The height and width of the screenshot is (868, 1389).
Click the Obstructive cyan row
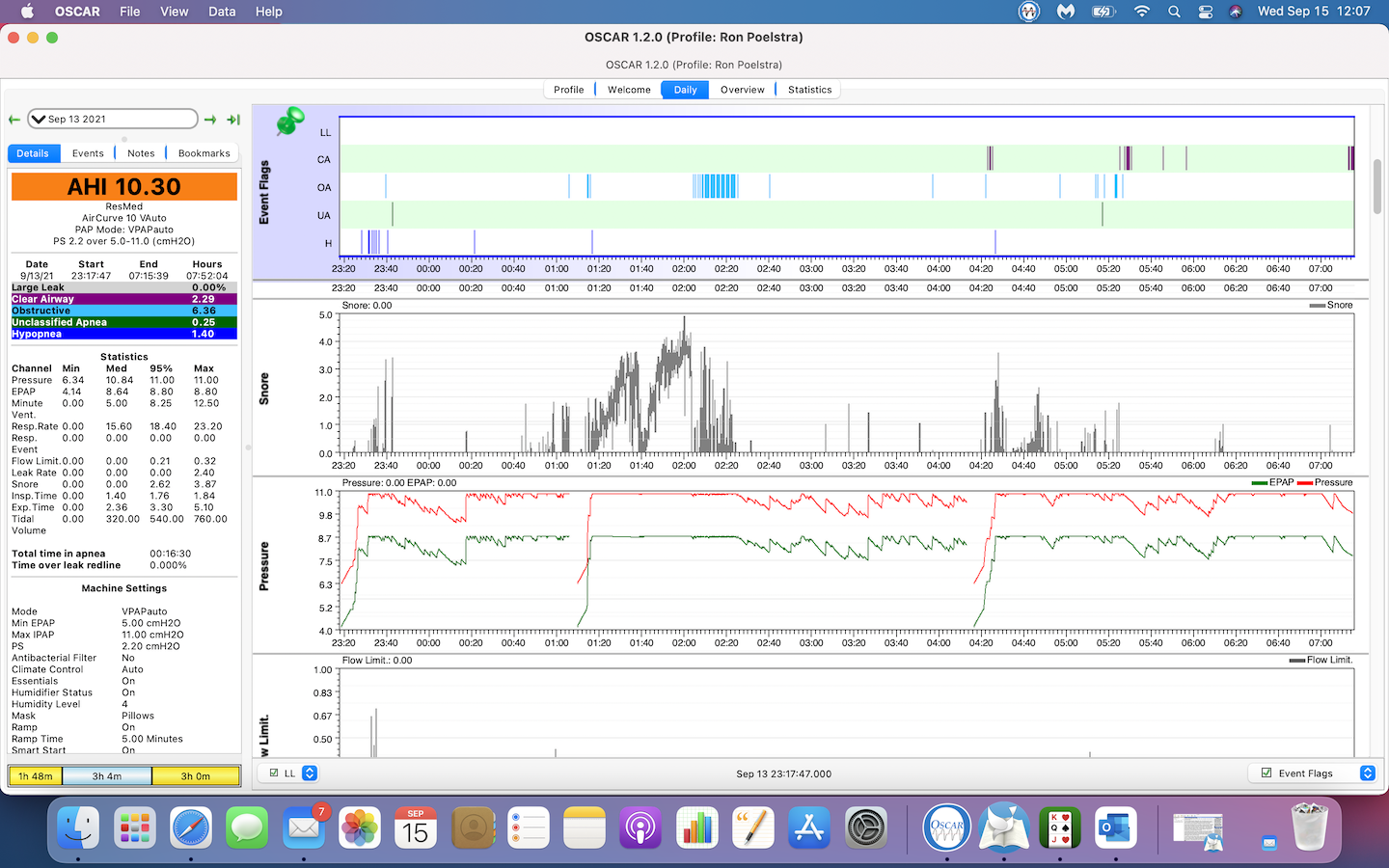[124, 311]
